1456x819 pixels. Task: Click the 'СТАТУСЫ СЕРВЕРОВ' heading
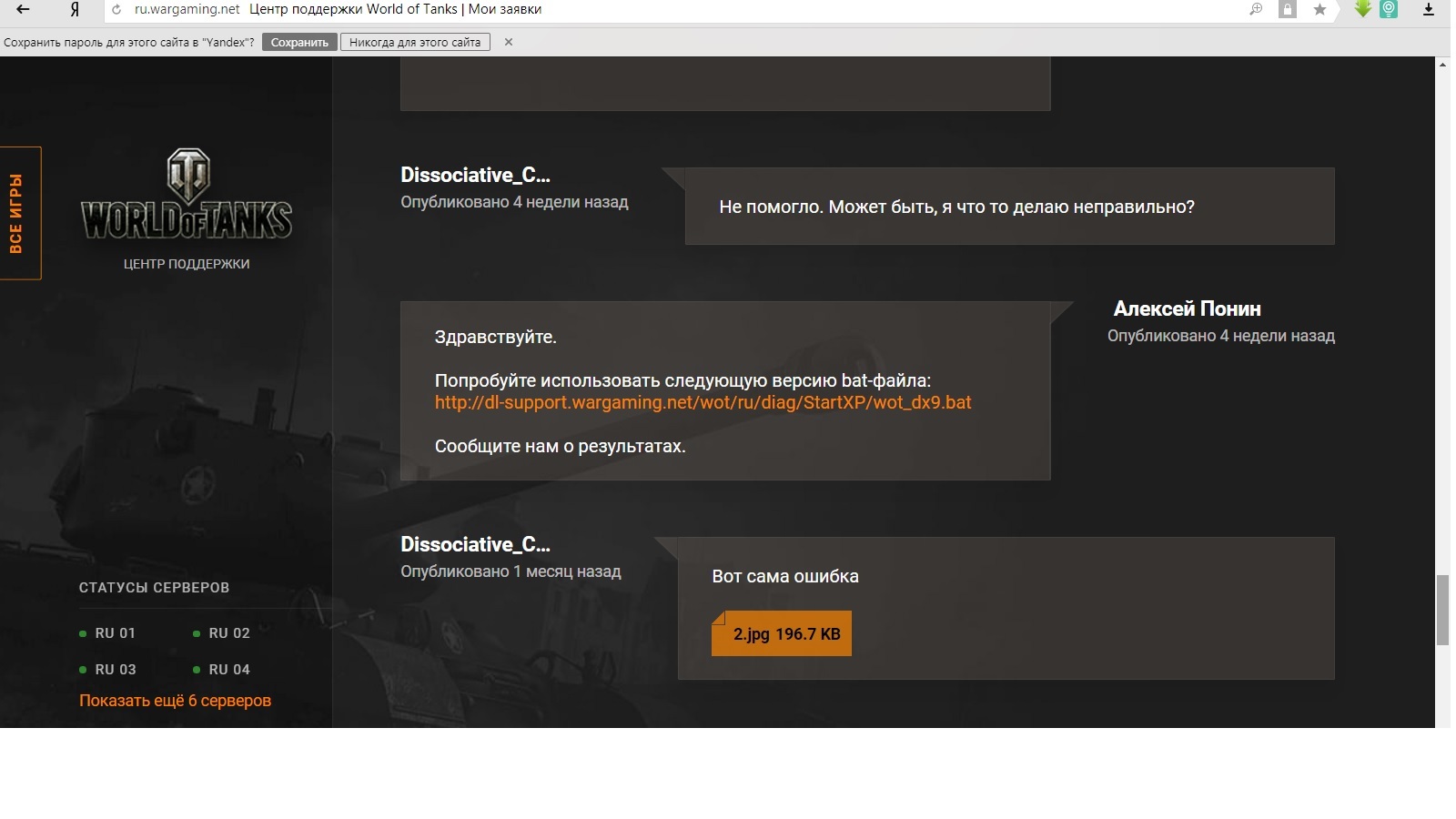(x=154, y=588)
